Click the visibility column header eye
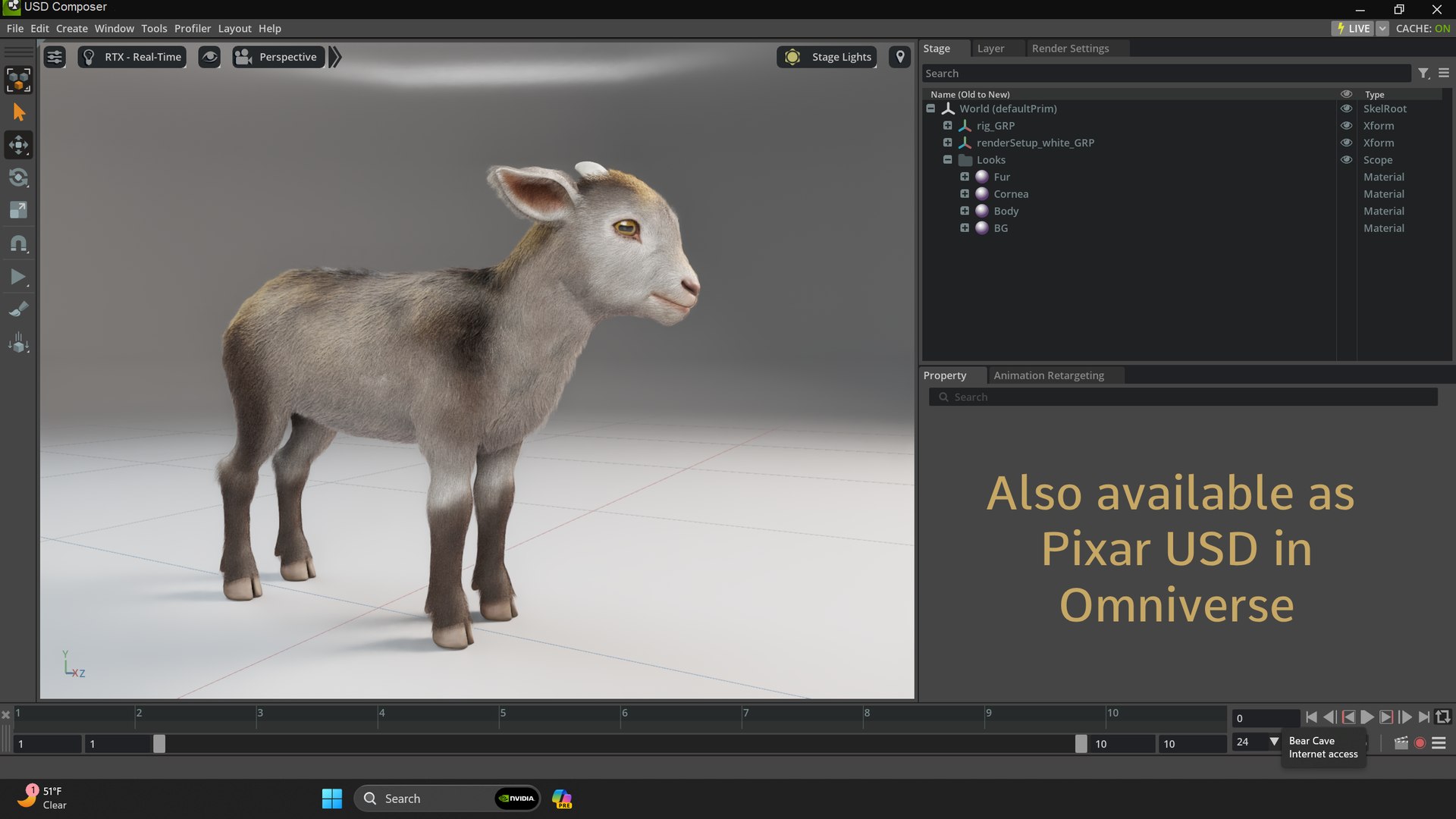The width and height of the screenshot is (1456, 819). pos(1347,94)
